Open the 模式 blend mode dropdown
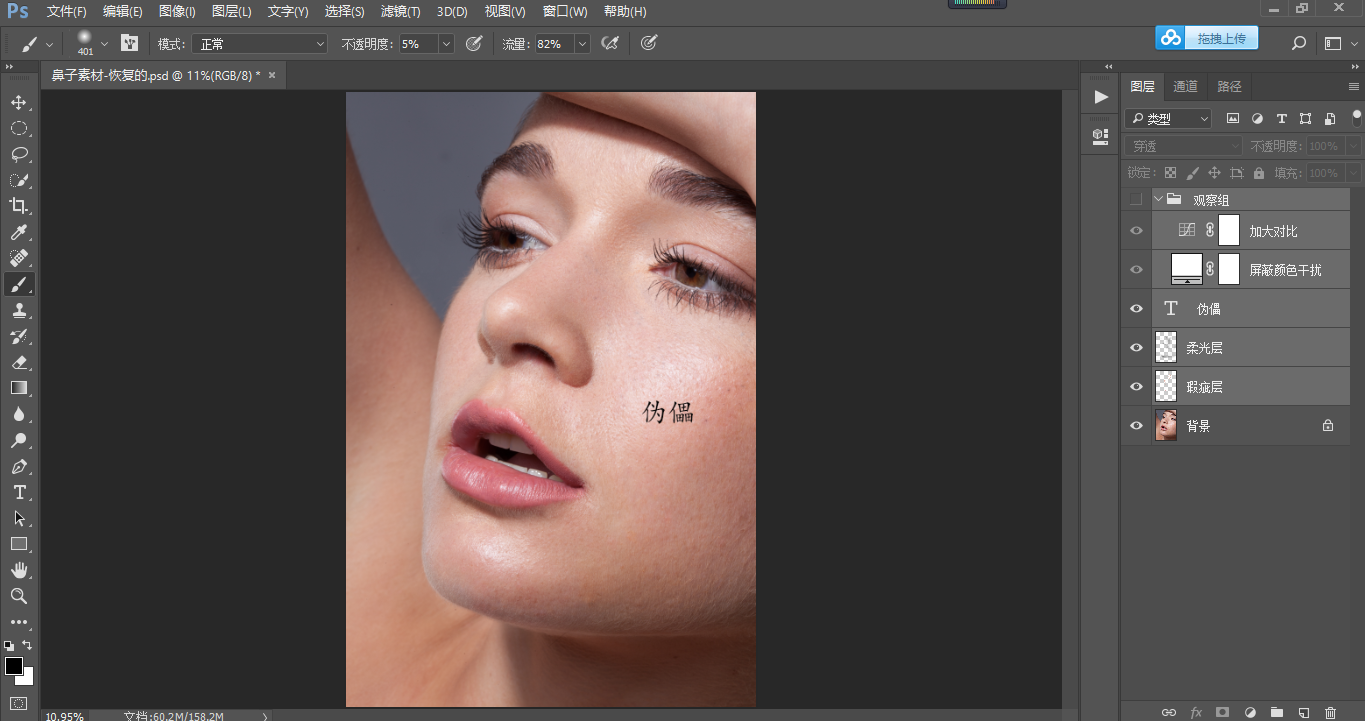 260,44
